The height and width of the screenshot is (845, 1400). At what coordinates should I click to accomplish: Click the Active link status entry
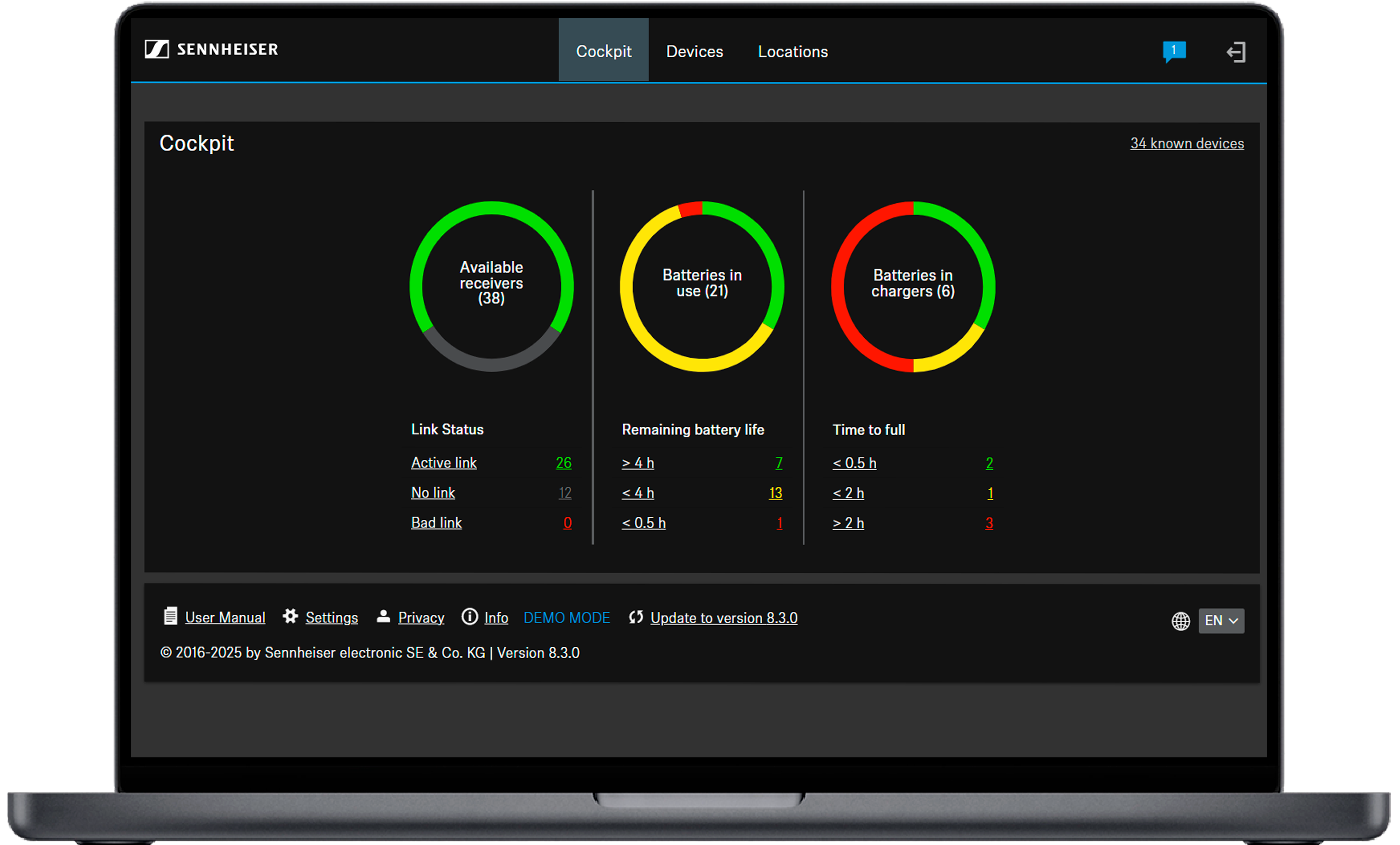point(444,462)
